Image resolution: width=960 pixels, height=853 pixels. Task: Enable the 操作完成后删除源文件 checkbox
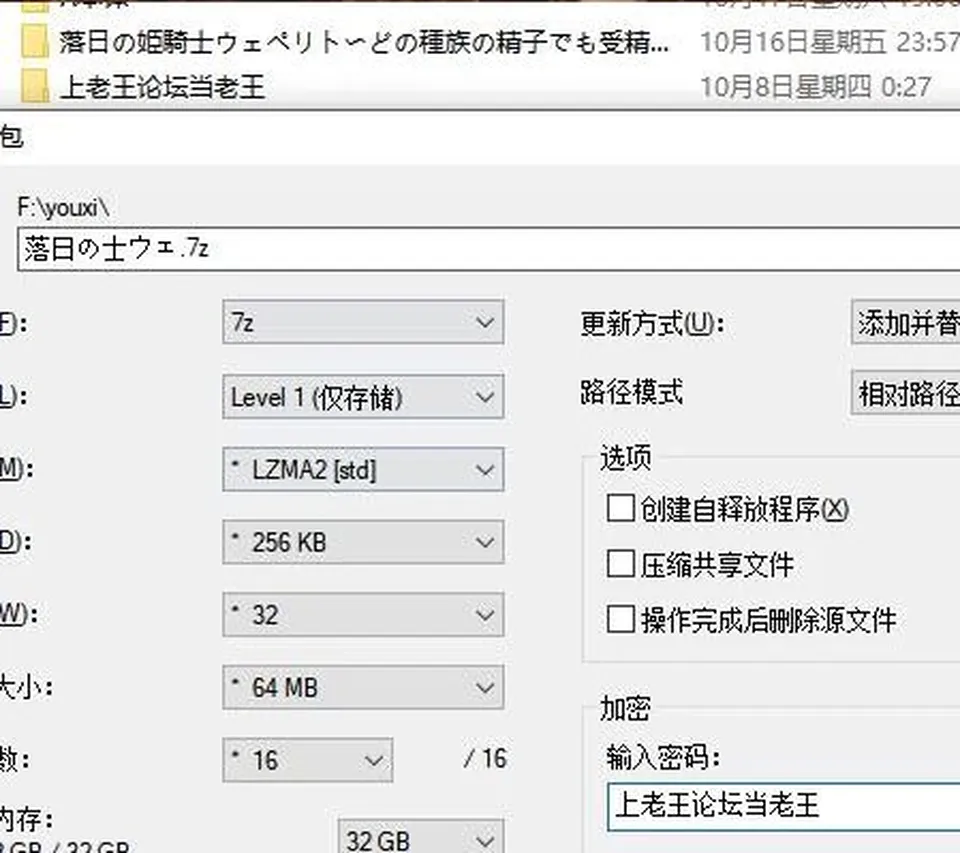click(x=620, y=619)
